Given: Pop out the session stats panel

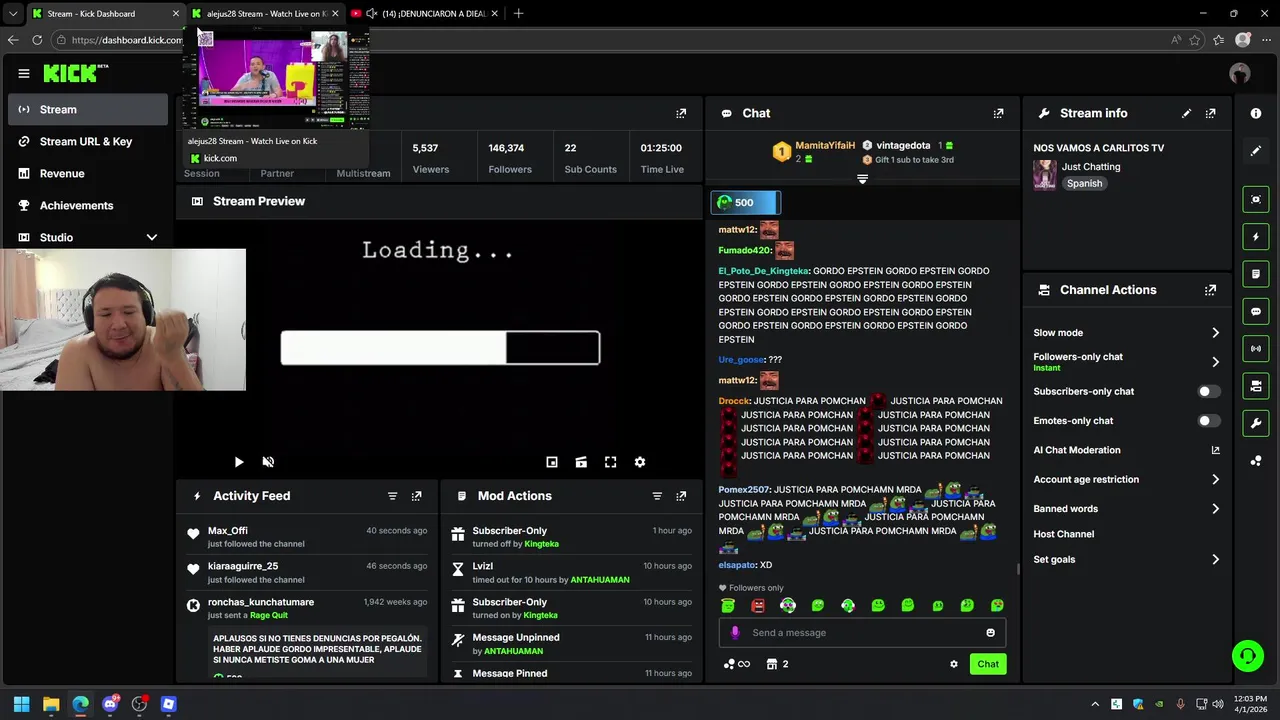Looking at the screenshot, I should coord(681,114).
